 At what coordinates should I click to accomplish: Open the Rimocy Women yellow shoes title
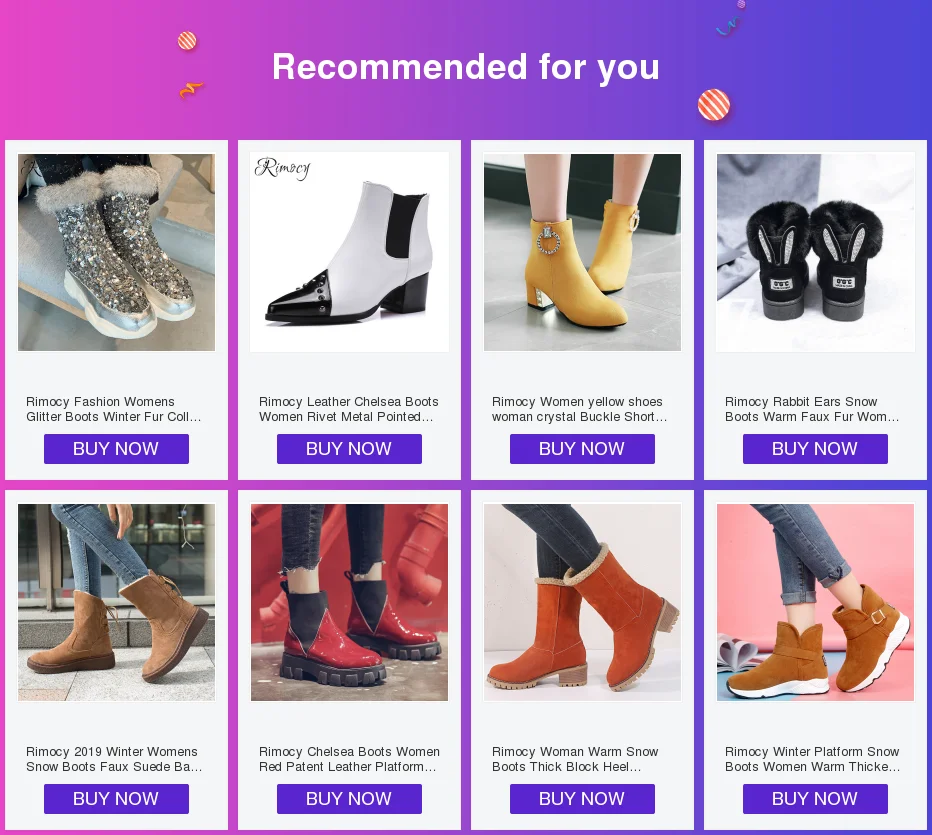[x=580, y=409]
